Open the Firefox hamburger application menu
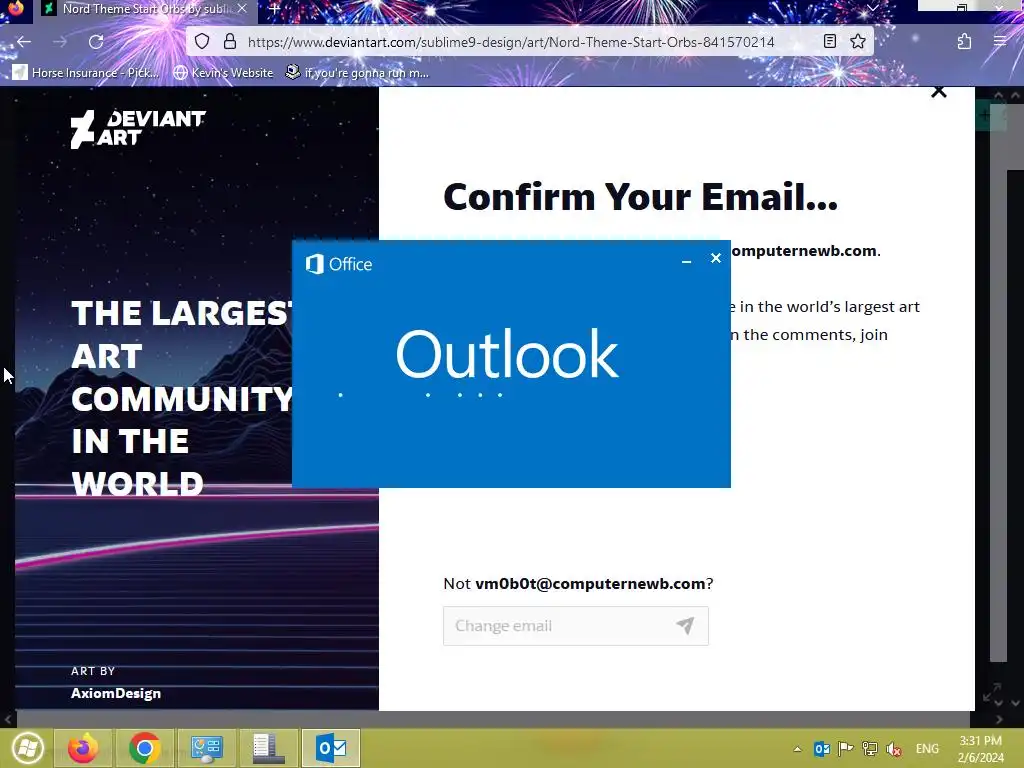Screen dimensions: 1024x768 tap(1000, 42)
